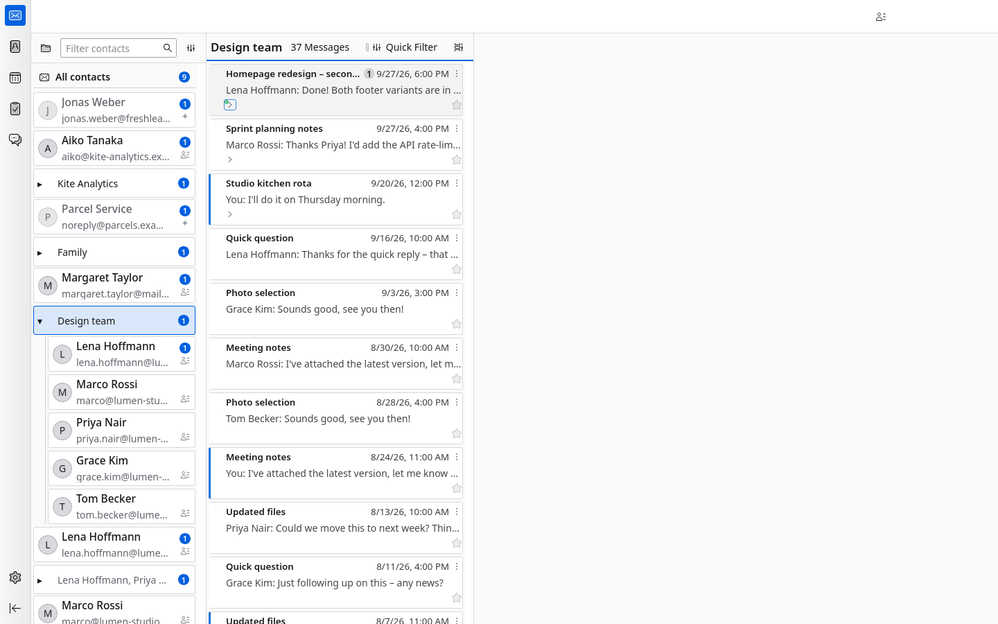998x624 pixels.
Task: Click unread badge on Design team row
Action: (183, 321)
